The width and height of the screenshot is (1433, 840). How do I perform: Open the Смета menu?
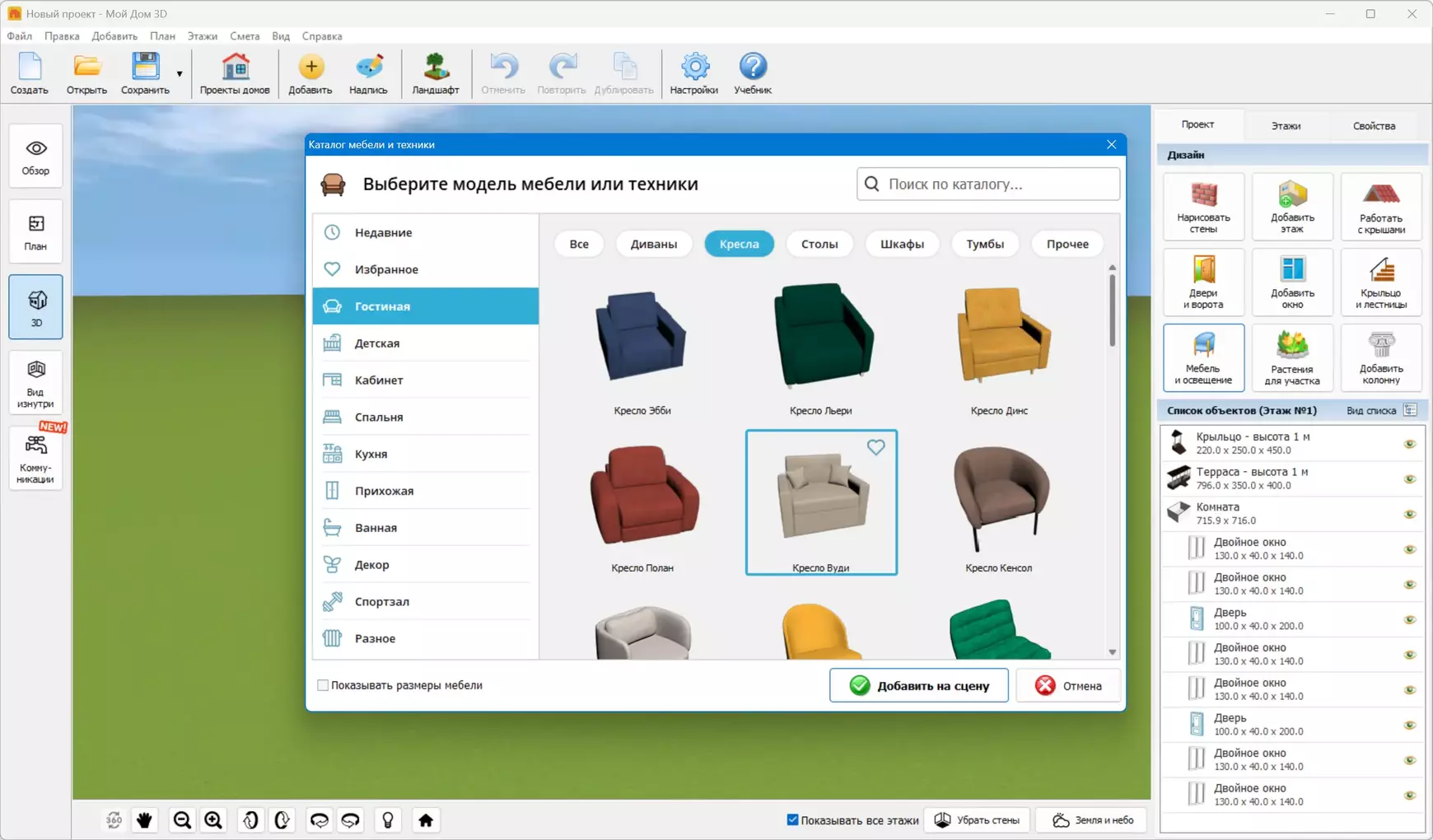pos(244,36)
